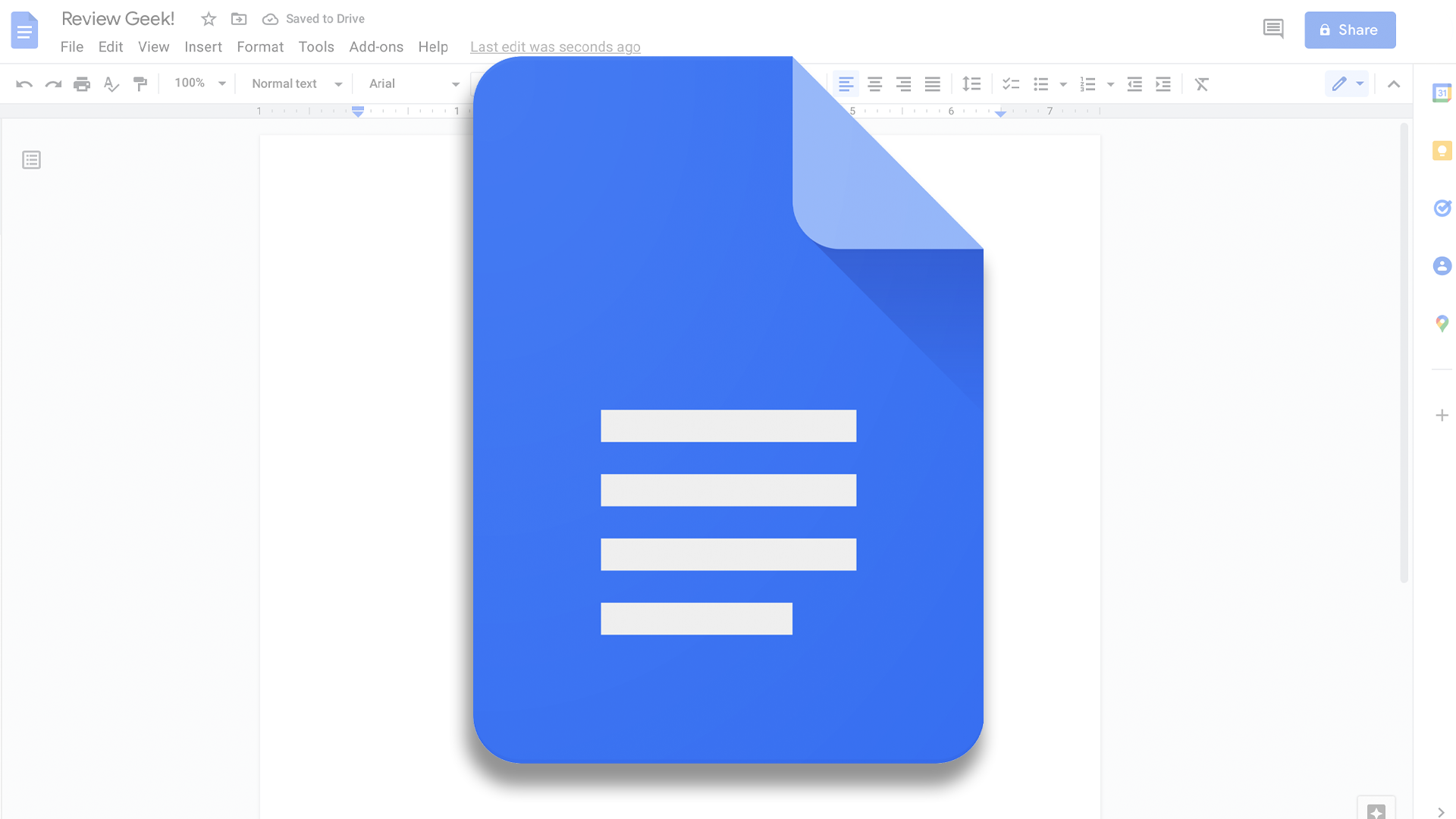Viewport: 1456px width, 819px height.
Task: Open Google Calendar side panel
Action: click(1442, 93)
